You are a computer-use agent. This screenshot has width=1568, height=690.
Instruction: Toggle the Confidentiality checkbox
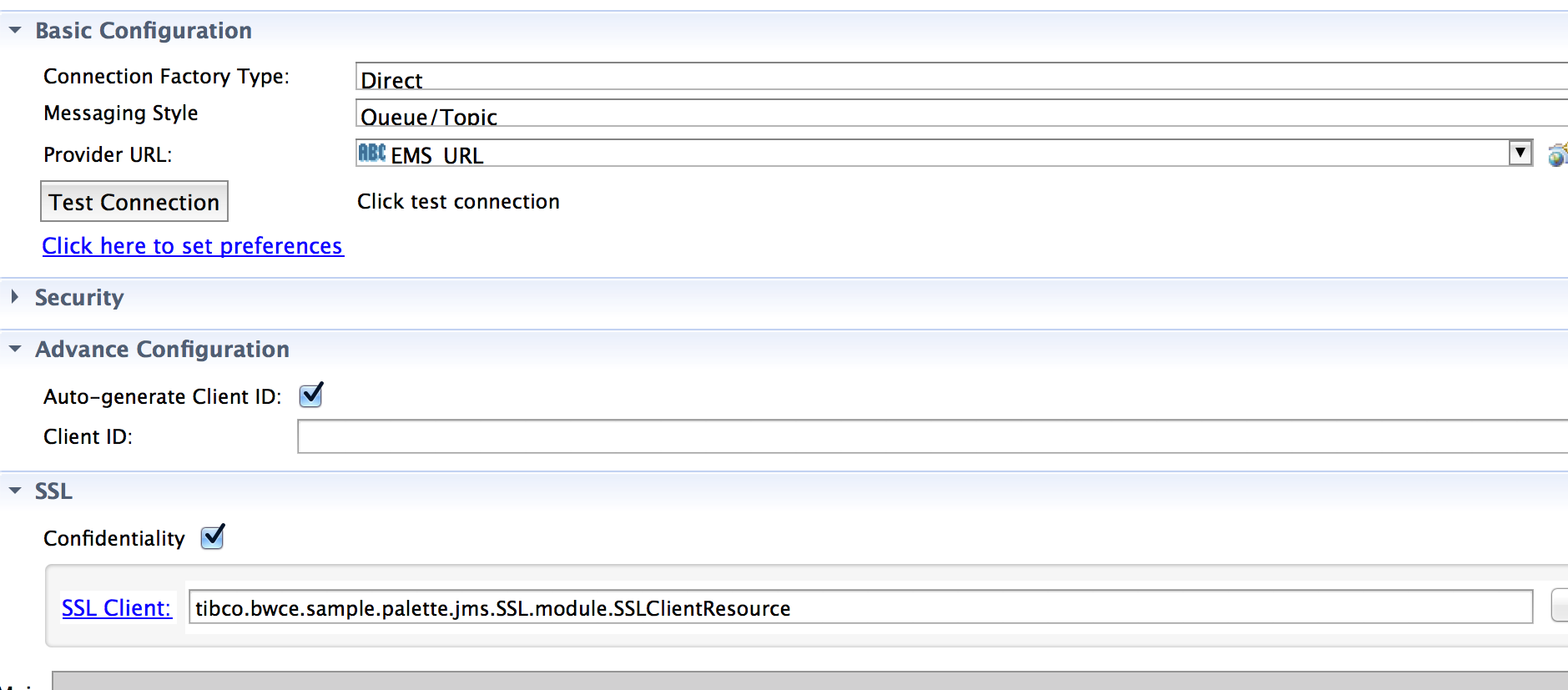click(x=213, y=536)
